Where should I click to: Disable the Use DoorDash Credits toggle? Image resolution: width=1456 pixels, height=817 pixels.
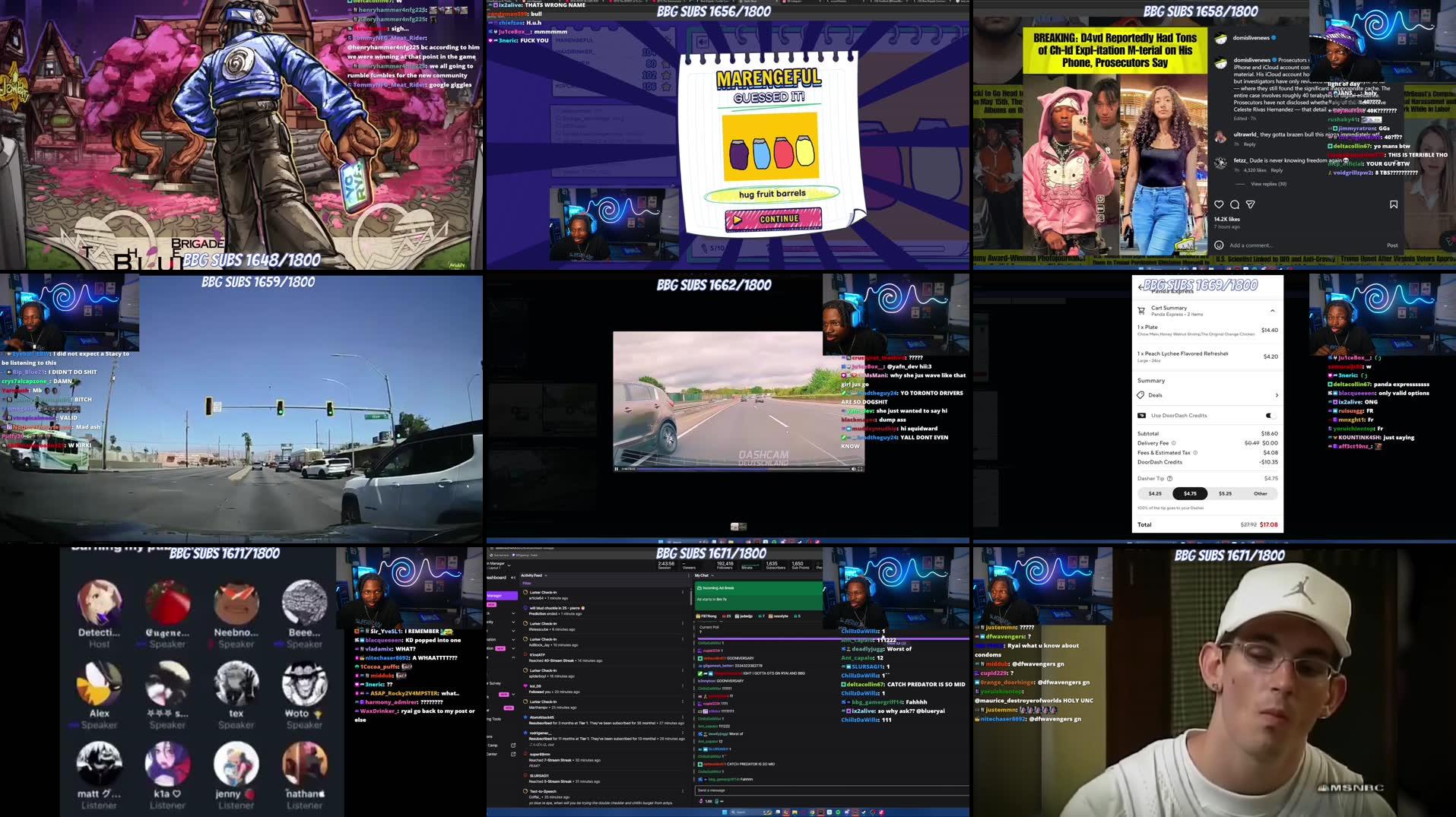tap(1271, 416)
